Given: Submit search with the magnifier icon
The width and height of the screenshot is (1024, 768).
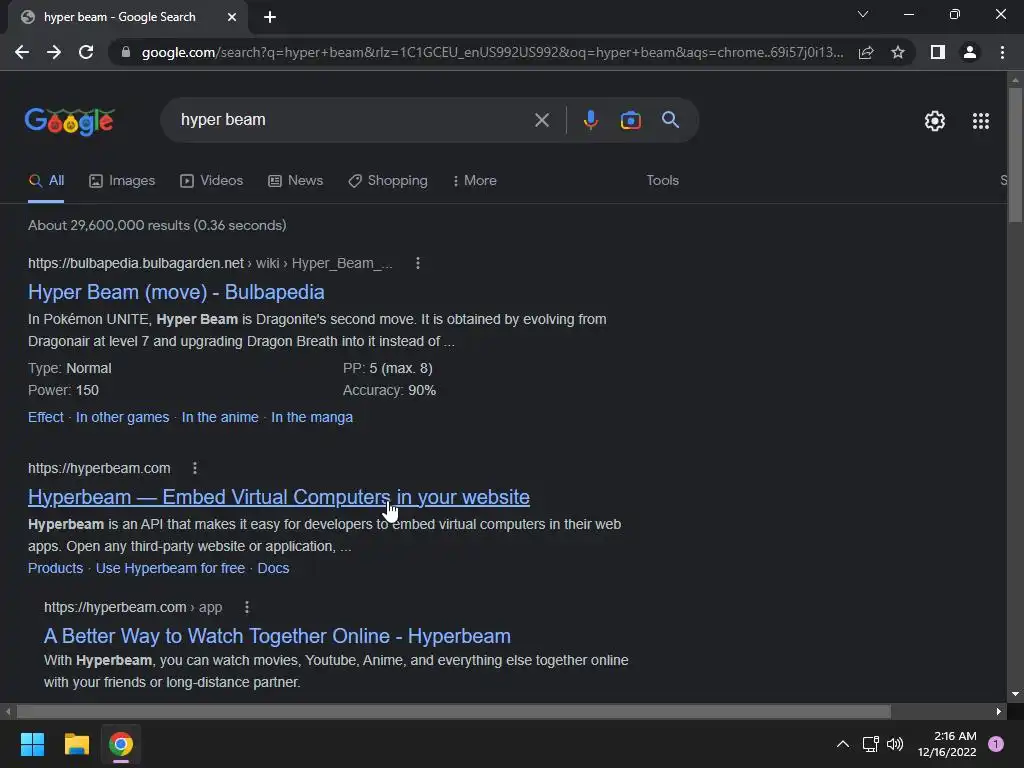Looking at the screenshot, I should [670, 120].
